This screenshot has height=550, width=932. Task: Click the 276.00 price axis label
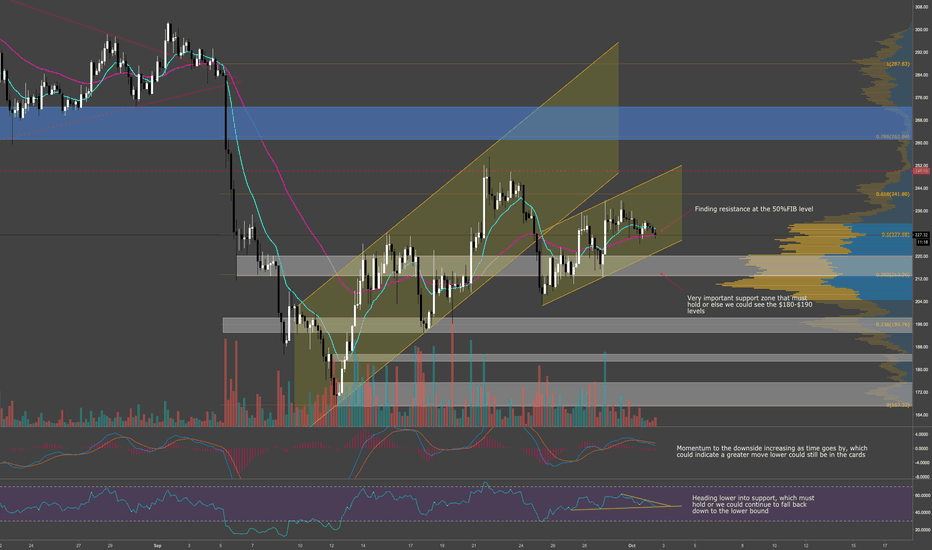(922, 97)
